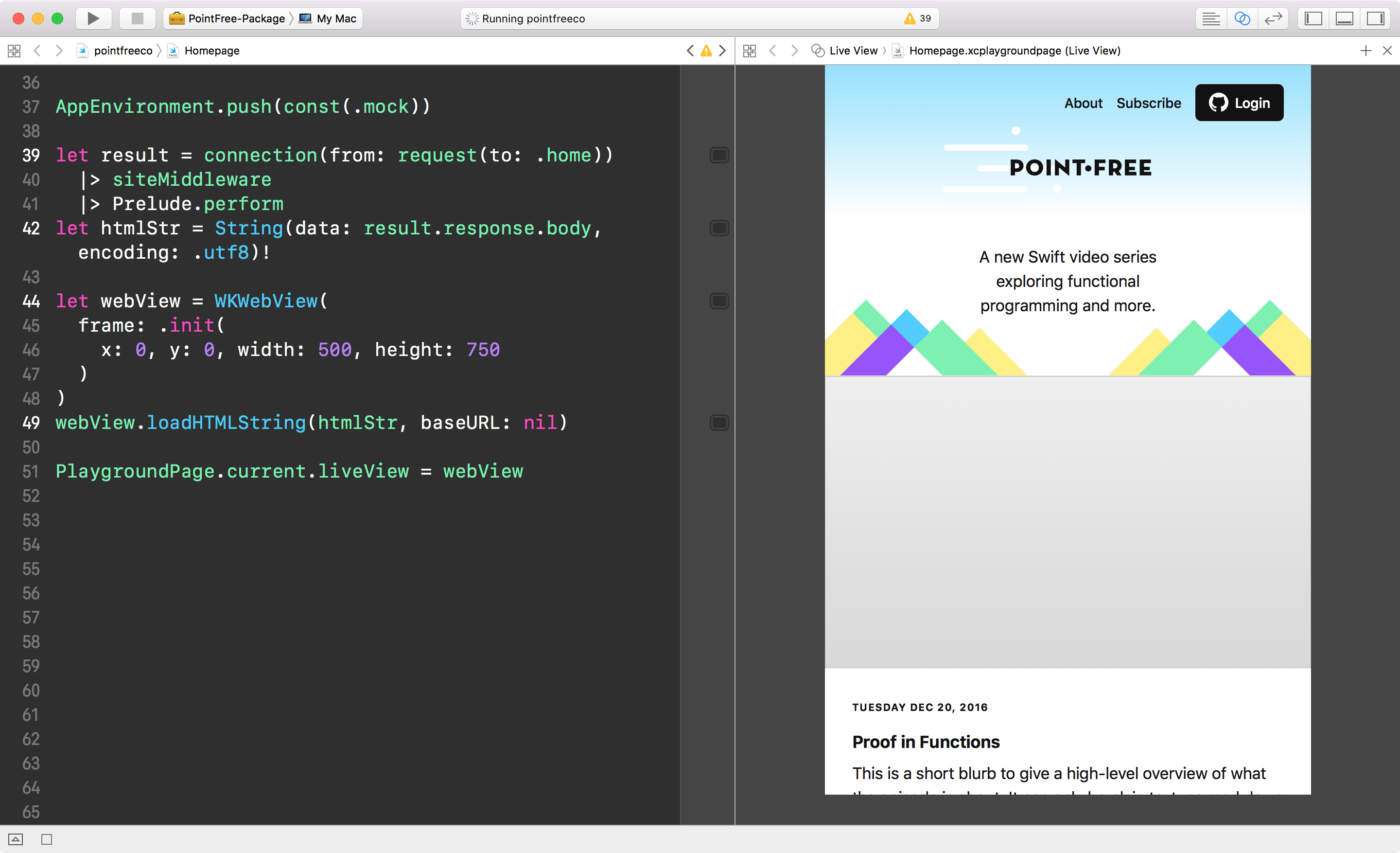
Task: Add a new assistant editor pane
Action: click(x=1365, y=51)
